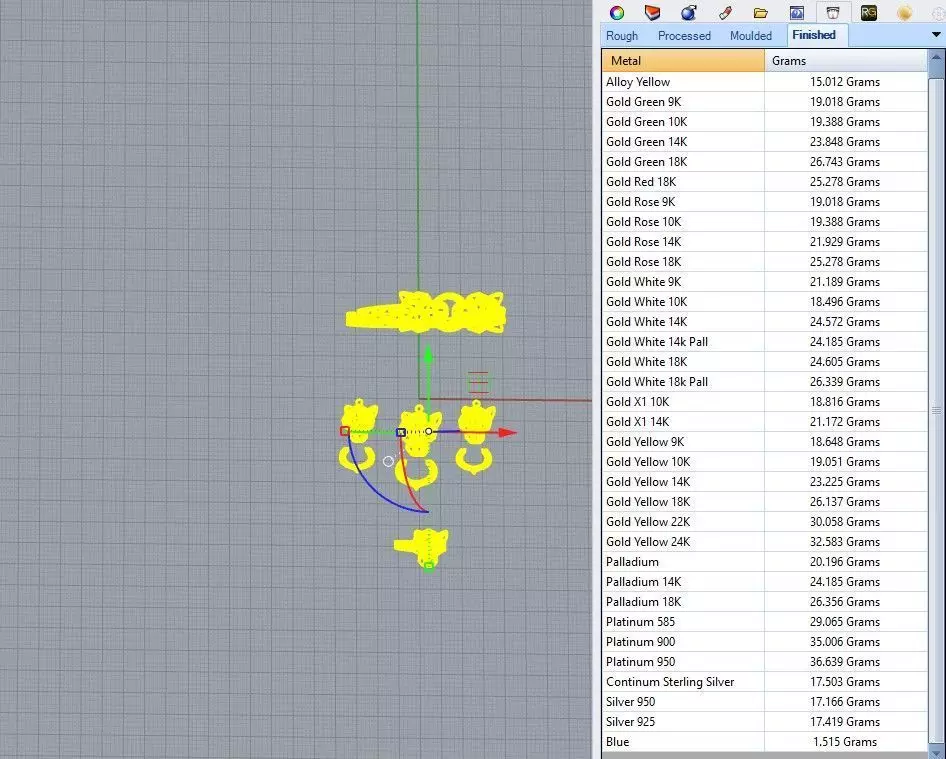
Task: Select the Palladium metal name cell
Action: [683, 561]
